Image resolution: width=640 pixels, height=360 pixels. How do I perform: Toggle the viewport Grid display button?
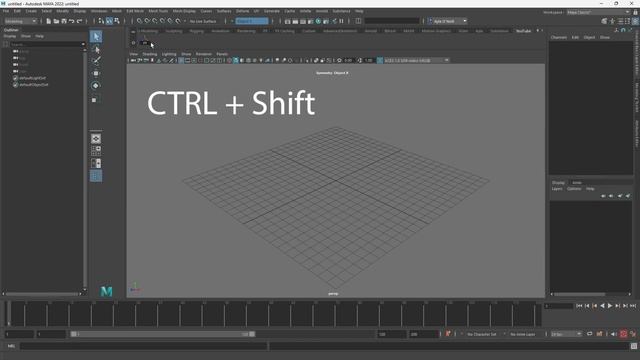181,60
